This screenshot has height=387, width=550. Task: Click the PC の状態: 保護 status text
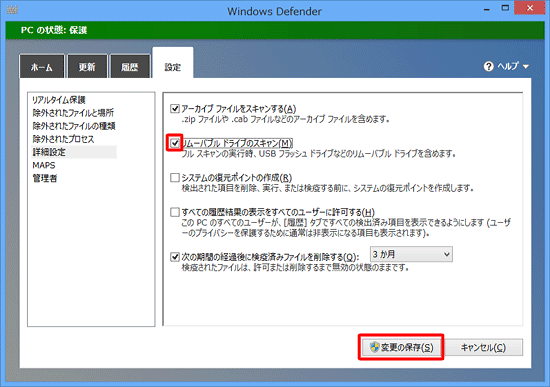[x=54, y=30]
